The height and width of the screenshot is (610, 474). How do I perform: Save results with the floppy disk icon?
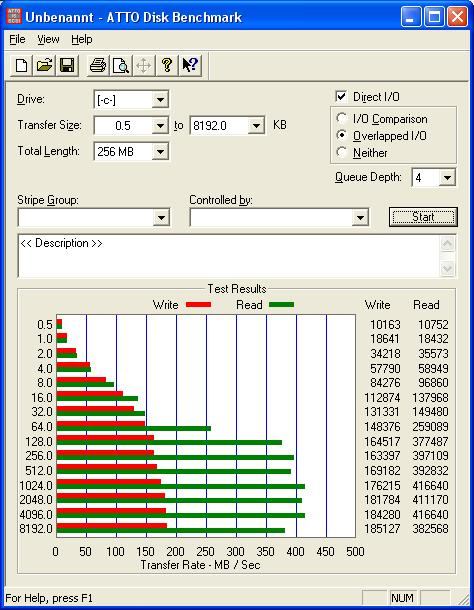[67, 65]
